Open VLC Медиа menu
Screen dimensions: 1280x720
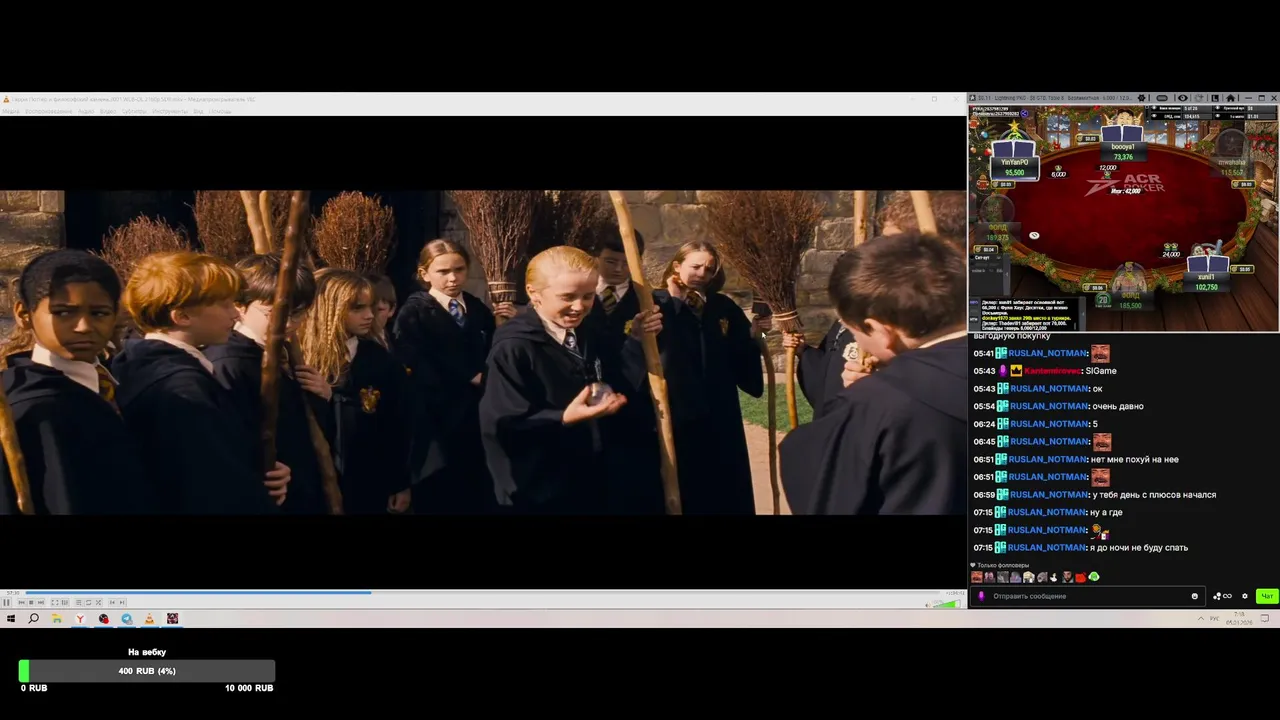(x=10, y=111)
